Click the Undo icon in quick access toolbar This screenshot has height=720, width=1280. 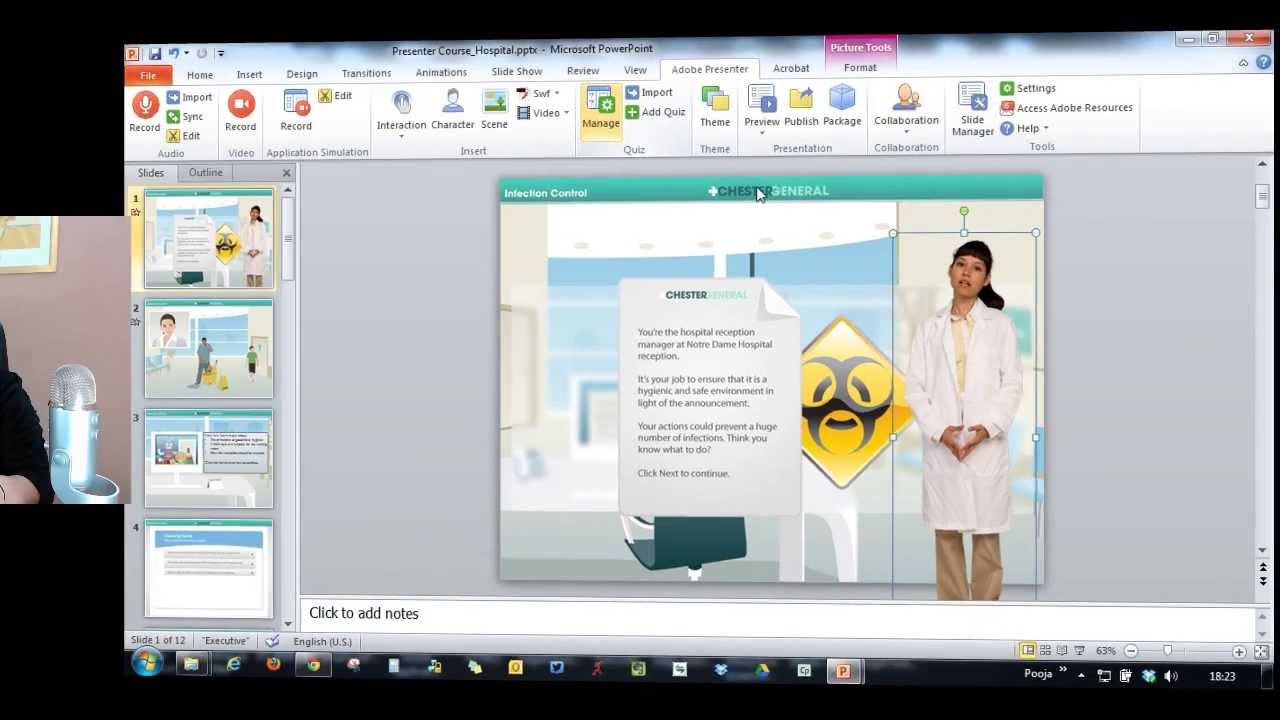click(174, 53)
